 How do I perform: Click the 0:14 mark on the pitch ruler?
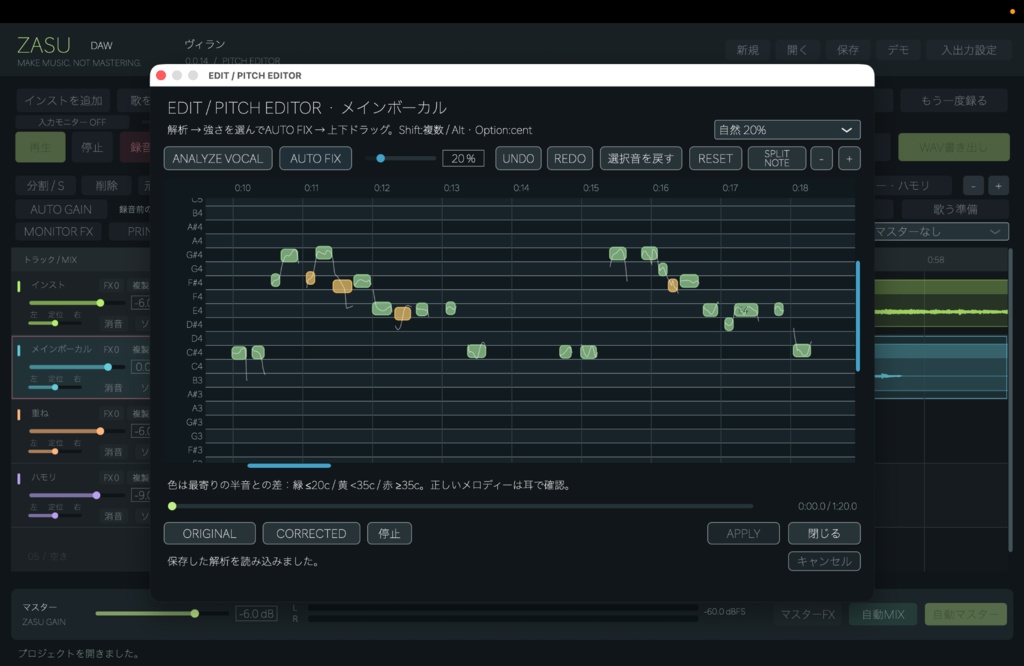tap(521, 187)
